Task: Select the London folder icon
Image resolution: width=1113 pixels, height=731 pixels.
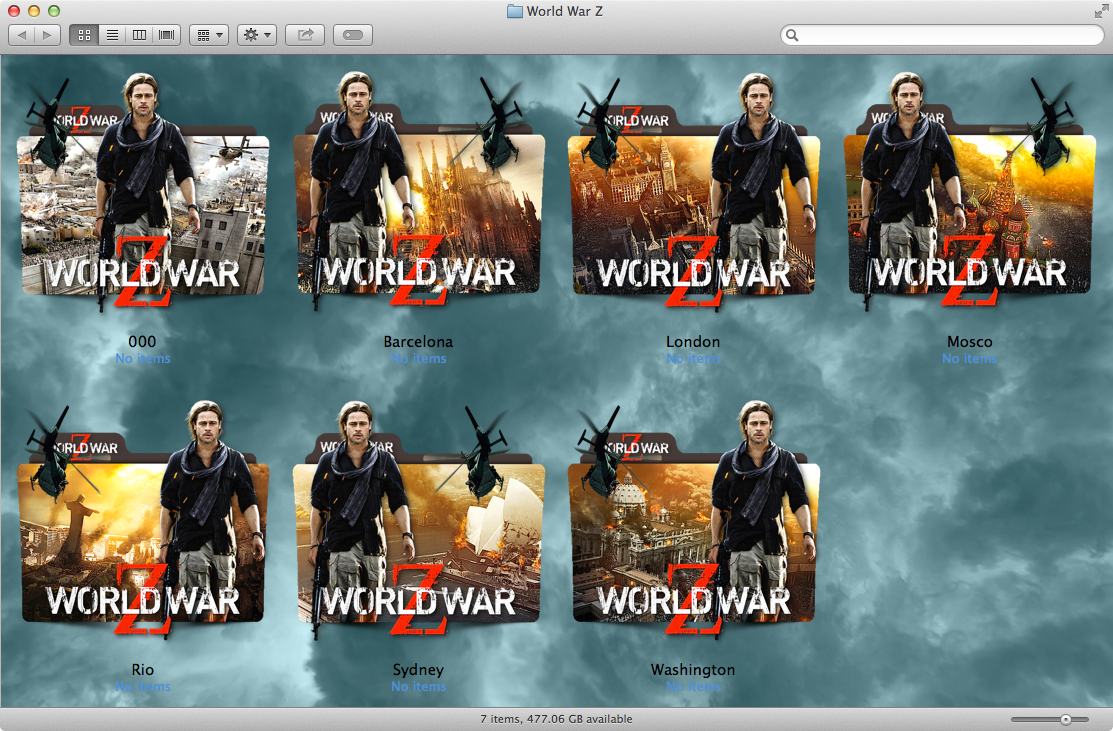Action: pyautogui.click(x=693, y=192)
